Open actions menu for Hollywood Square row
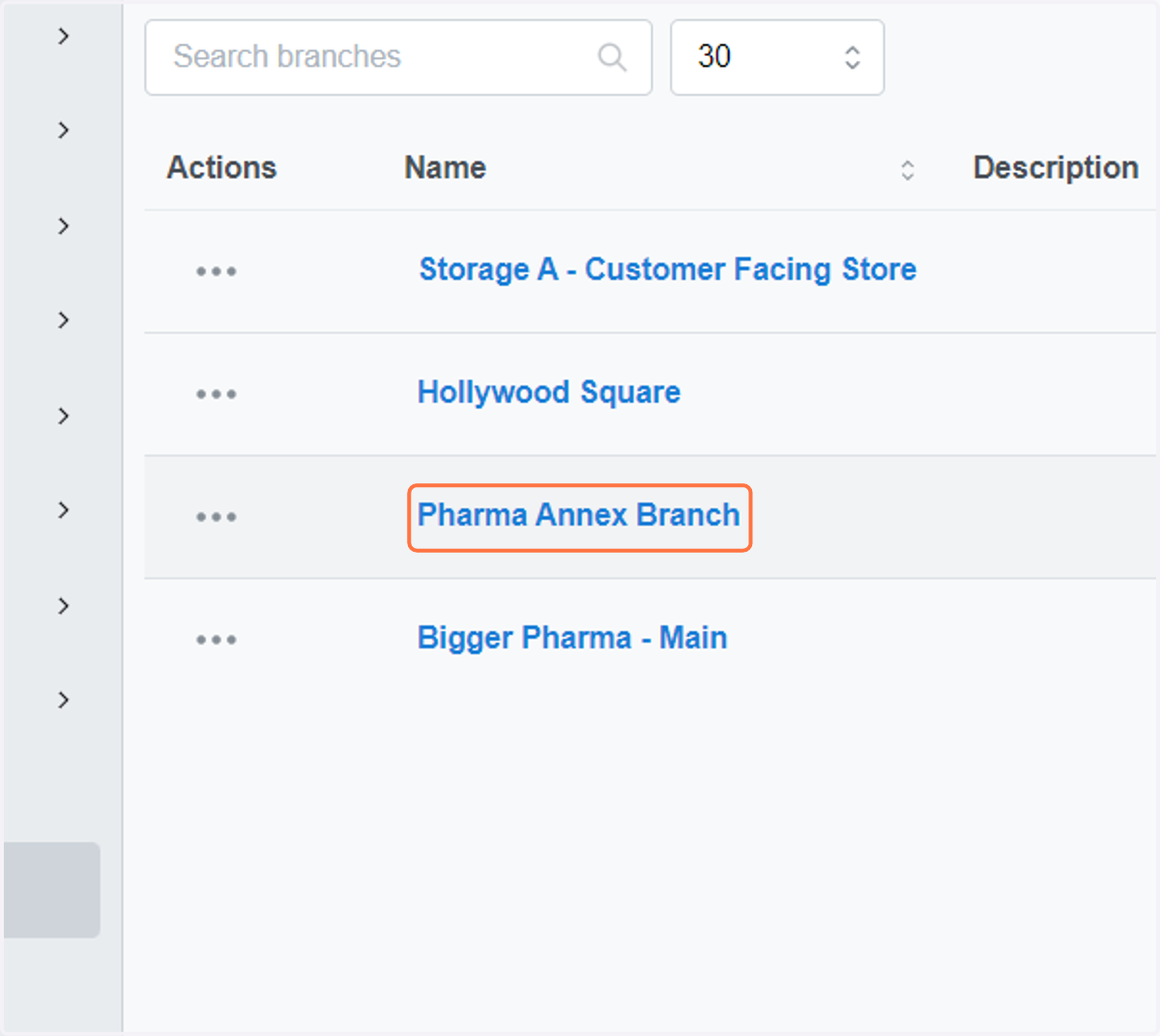This screenshot has width=1160, height=1036. tap(216, 393)
